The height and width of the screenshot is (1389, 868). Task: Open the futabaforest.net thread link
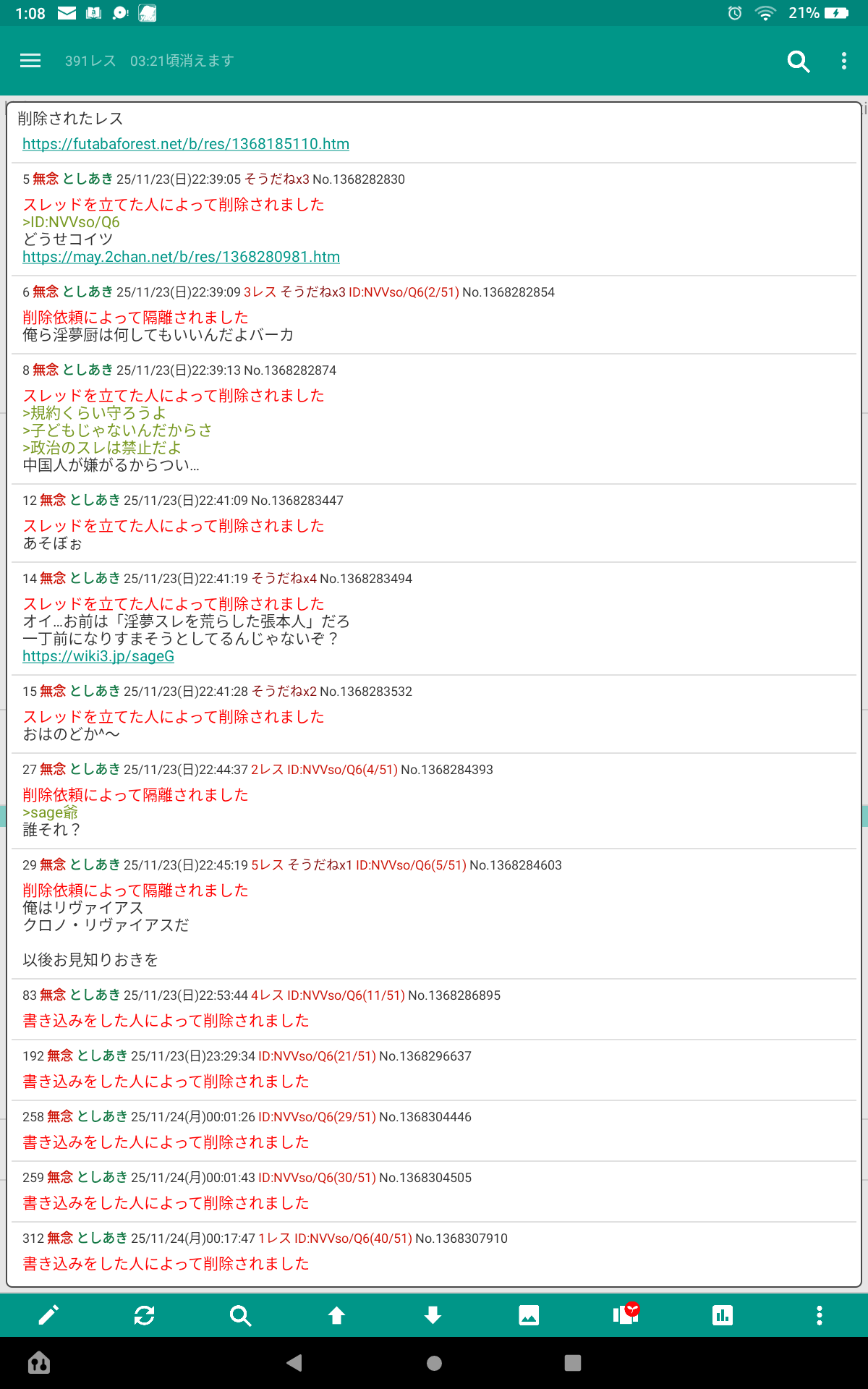pos(186,144)
